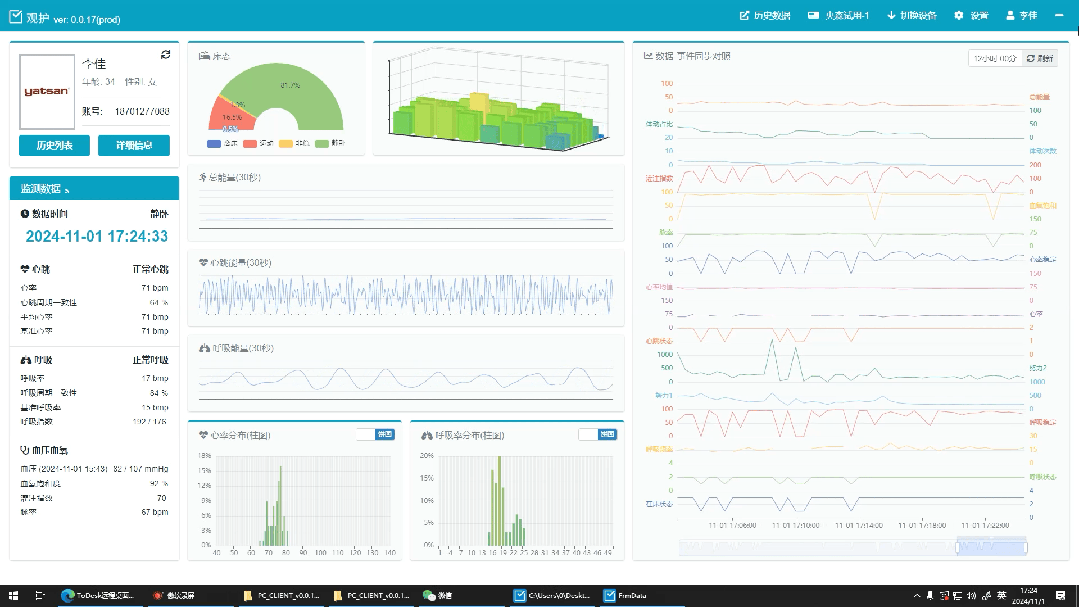Click the lungs icon in the respiration distribution title
Viewport: 1079px width, 607px height.
[427, 435]
